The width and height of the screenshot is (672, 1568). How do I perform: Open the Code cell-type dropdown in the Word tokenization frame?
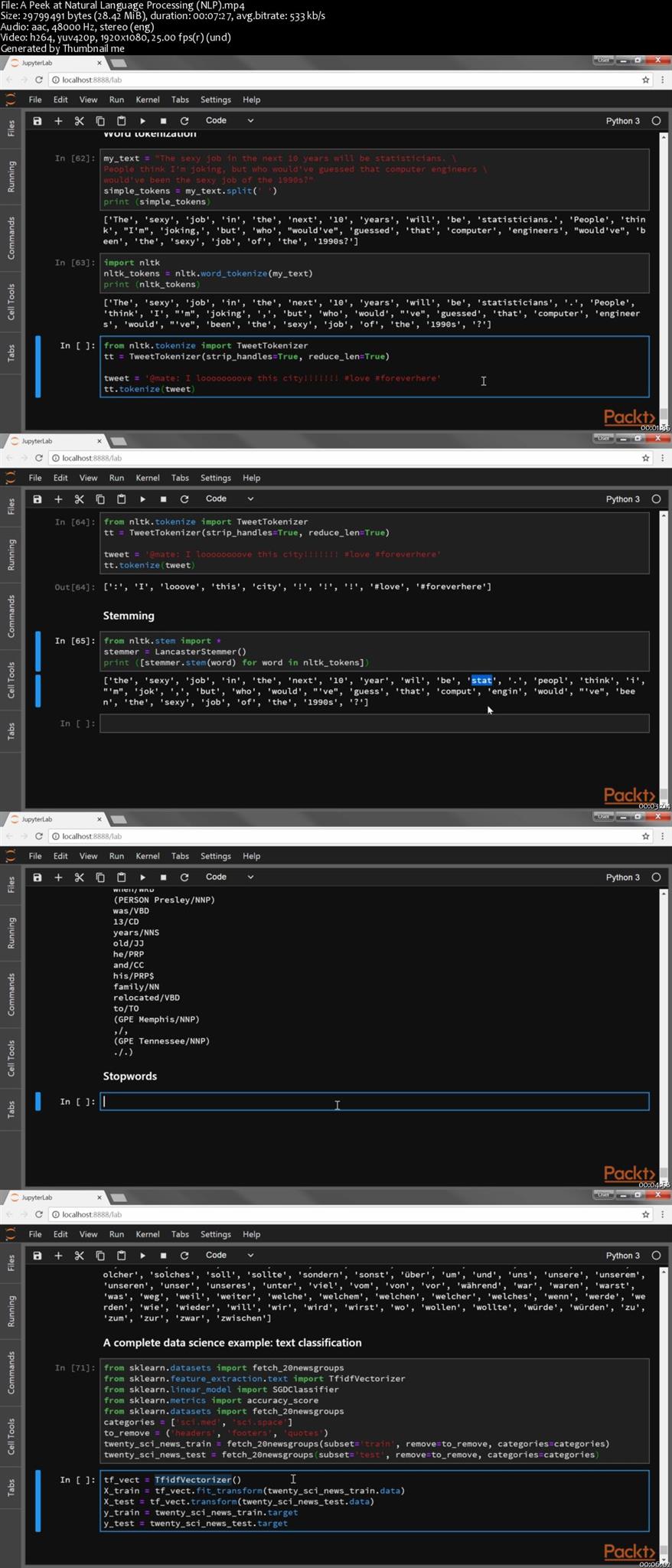click(229, 121)
